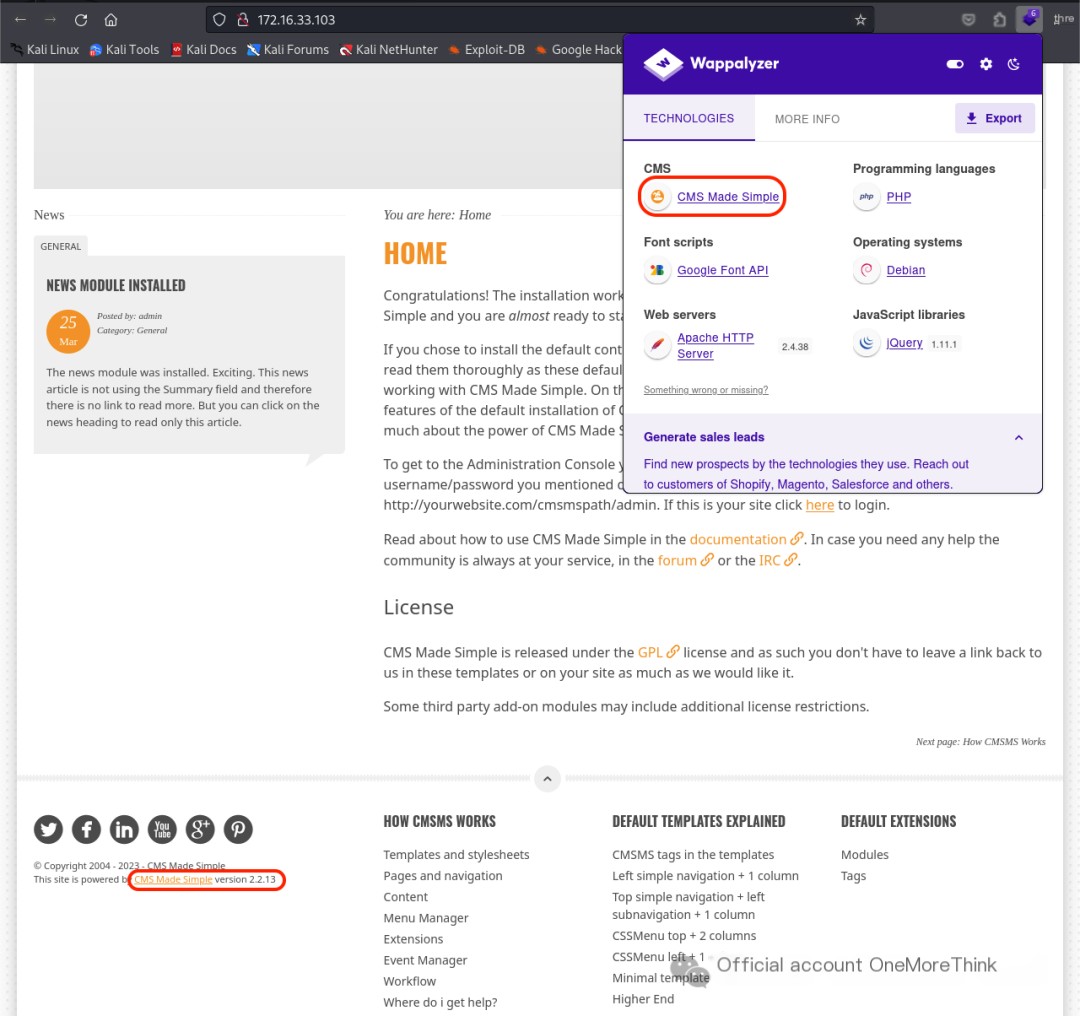1080x1016 pixels.
Task: Open Exploit-DB bookmark
Action: click(x=487, y=50)
